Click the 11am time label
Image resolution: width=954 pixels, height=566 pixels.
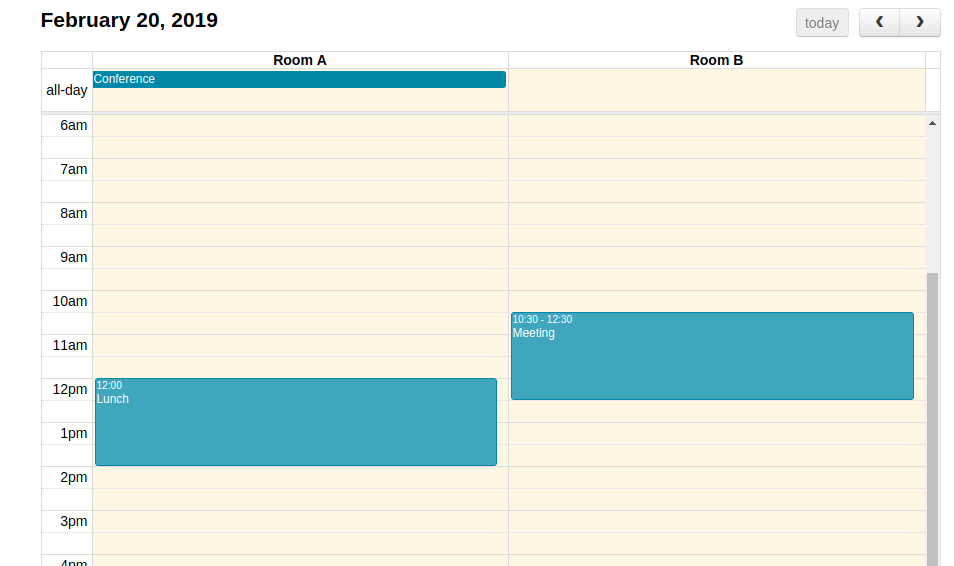pyautogui.click(x=70, y=345)
